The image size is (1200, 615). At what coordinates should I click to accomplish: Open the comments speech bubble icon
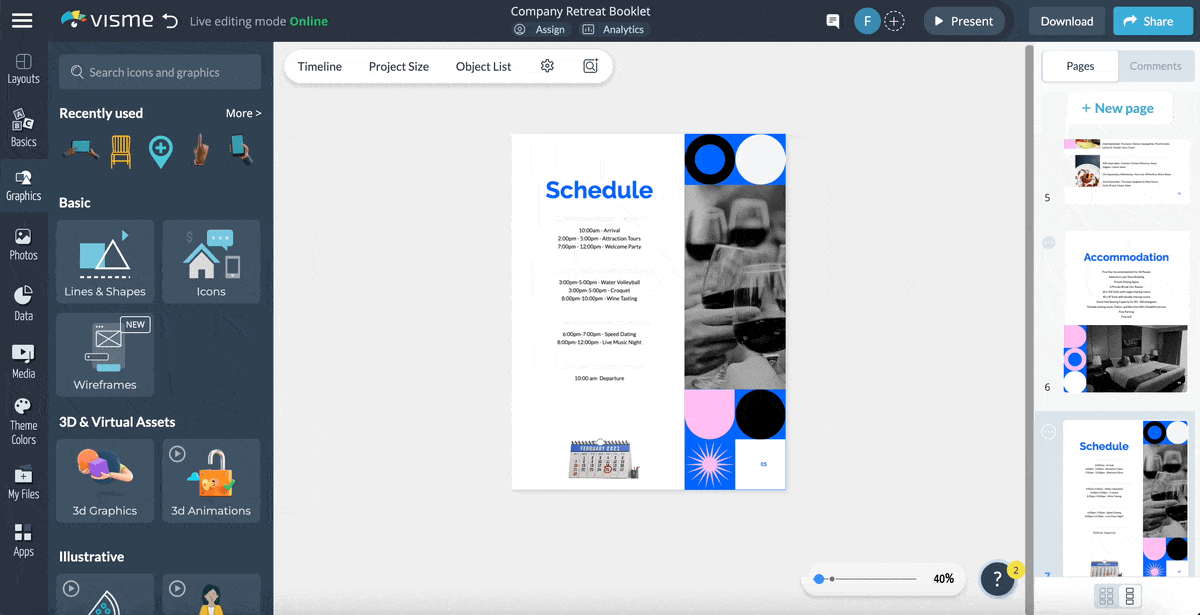click(x=832, y=21)
